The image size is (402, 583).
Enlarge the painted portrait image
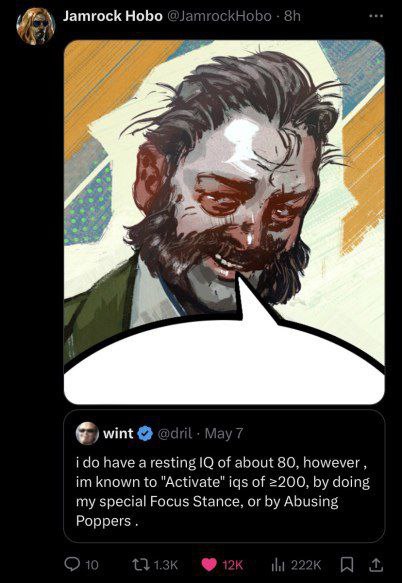224,222
